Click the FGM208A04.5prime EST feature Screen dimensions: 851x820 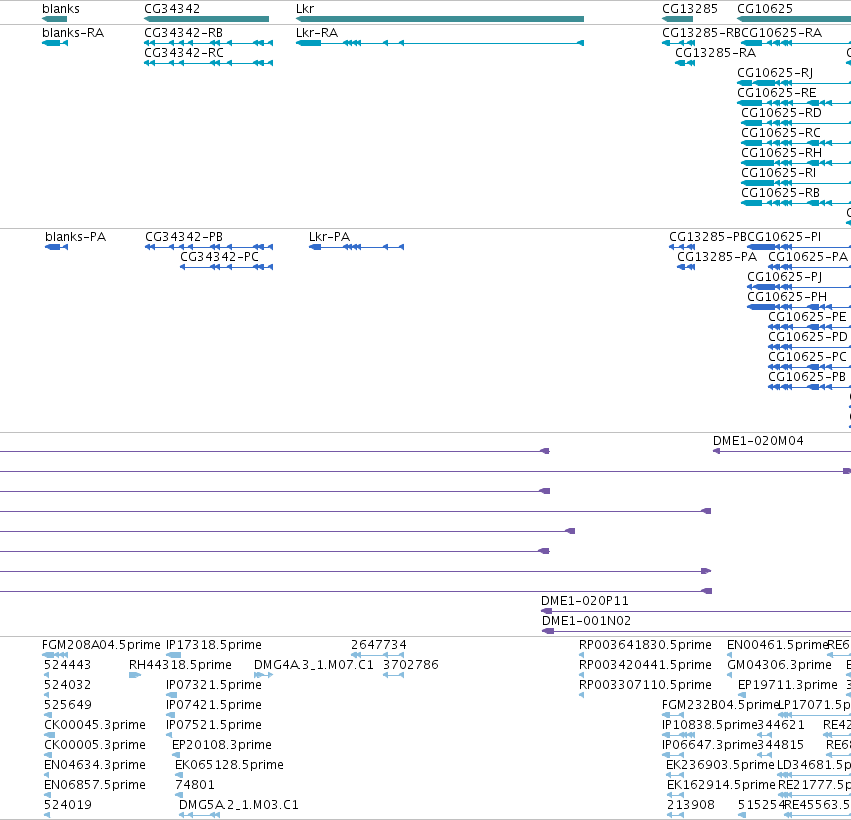point(55,655)
